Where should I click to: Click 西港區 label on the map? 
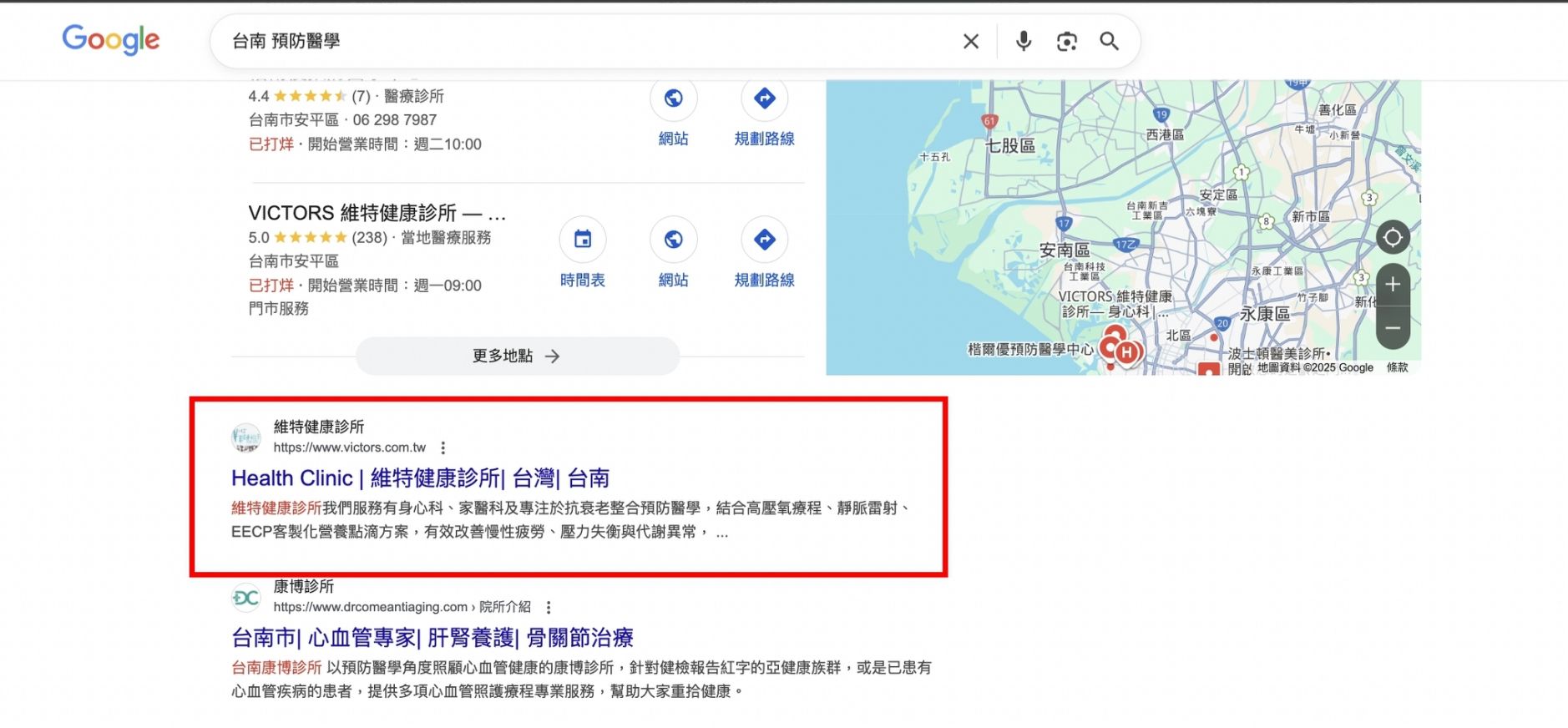[1165, 134]
